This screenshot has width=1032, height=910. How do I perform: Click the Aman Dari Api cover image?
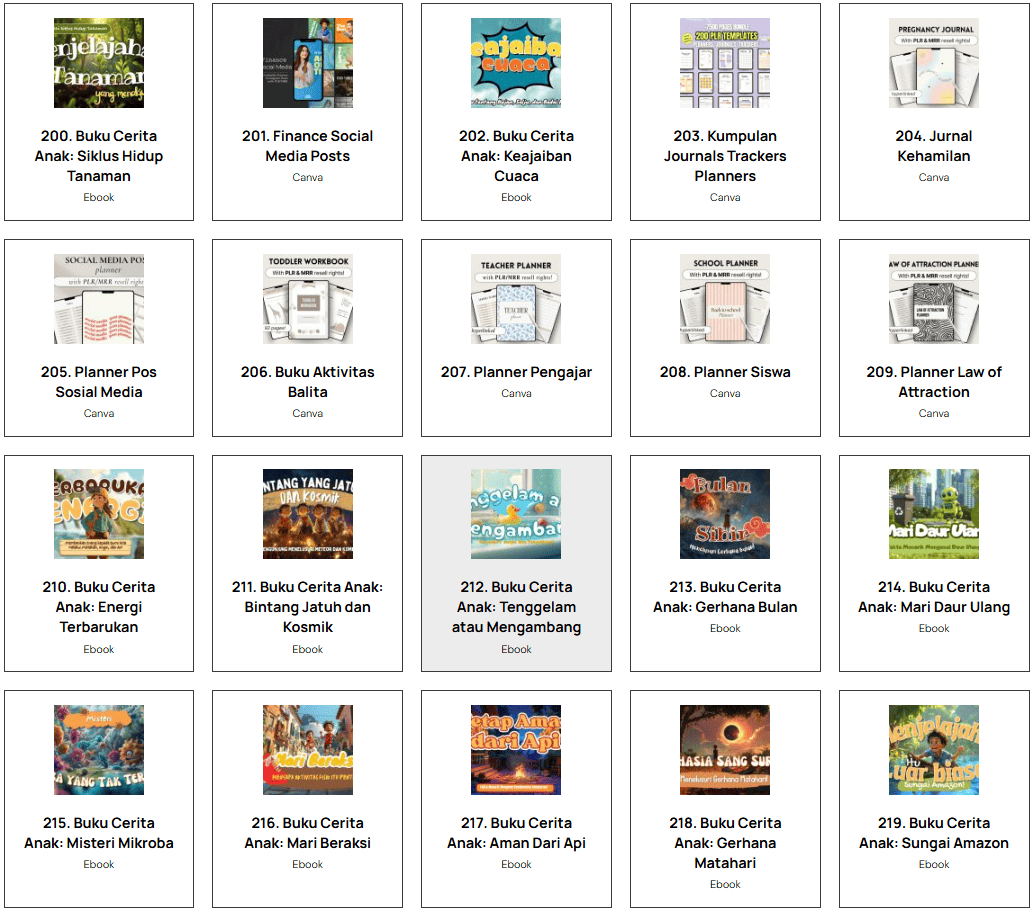point(516,750)
